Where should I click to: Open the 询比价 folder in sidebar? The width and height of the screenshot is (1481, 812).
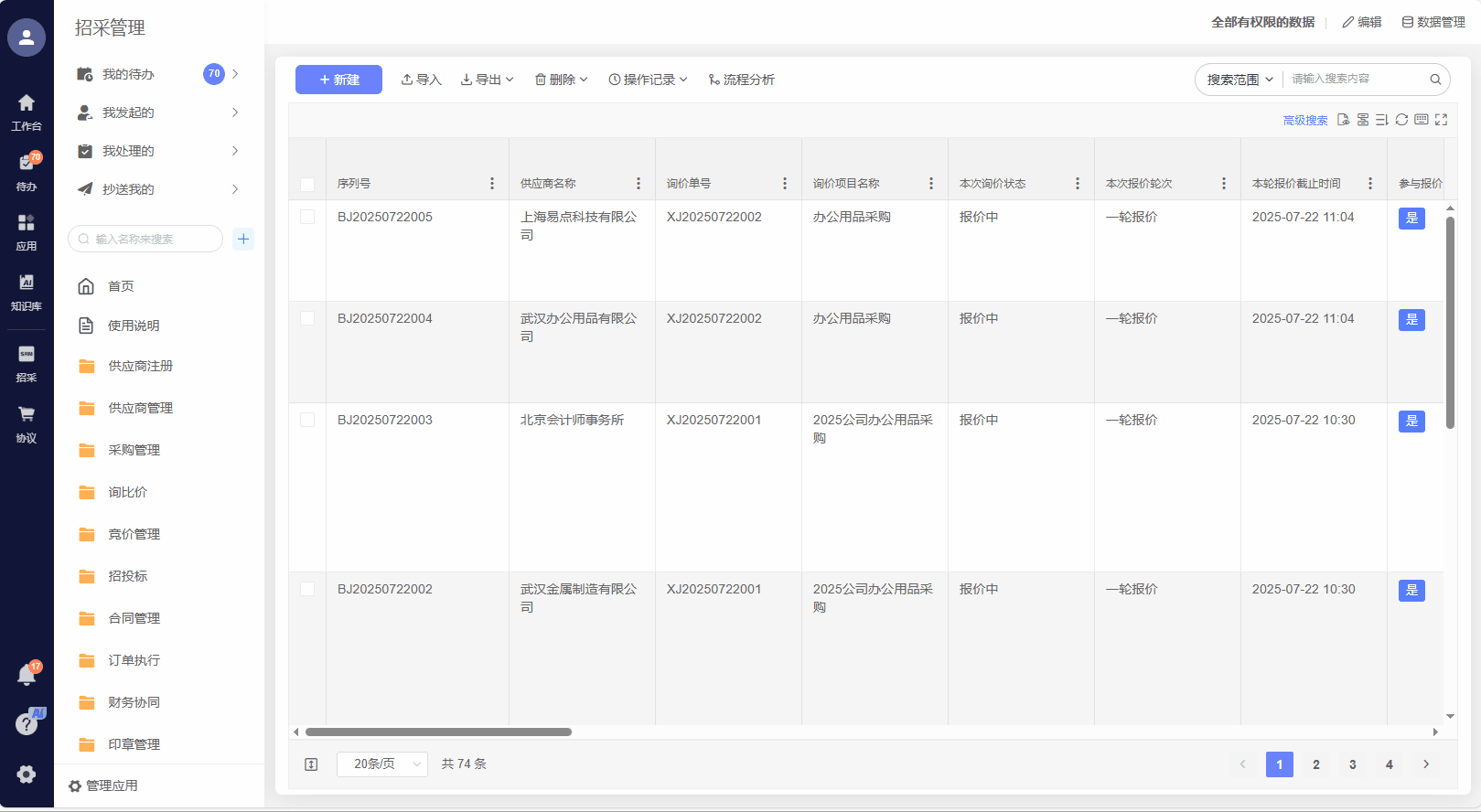coord(127,492)
